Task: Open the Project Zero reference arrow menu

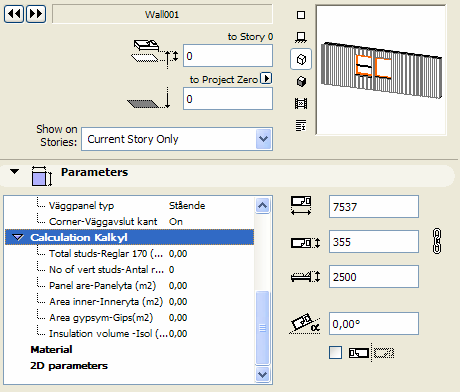Action: (266, 79)
